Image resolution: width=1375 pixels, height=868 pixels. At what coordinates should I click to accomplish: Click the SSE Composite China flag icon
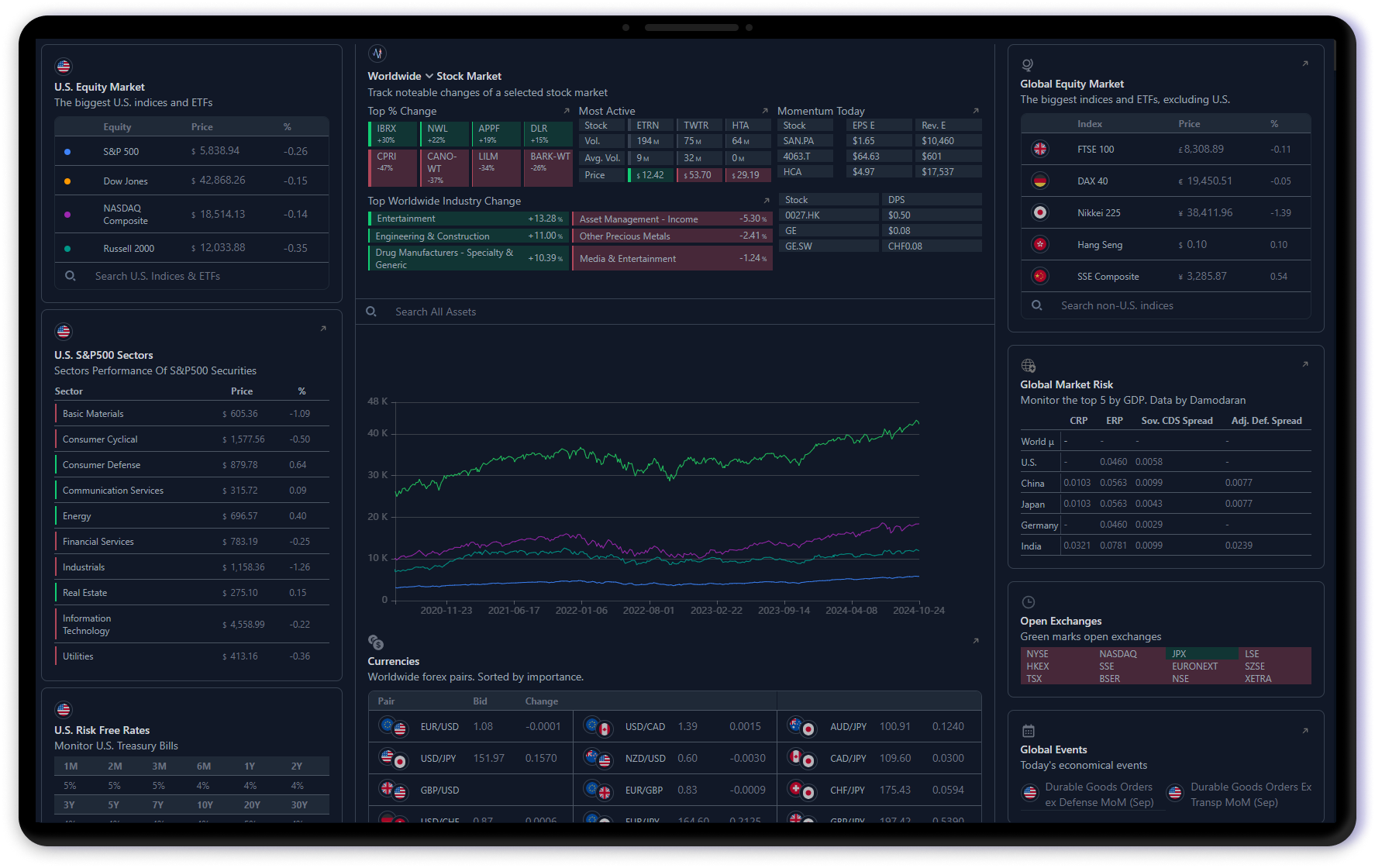[x=1040, y=276]
